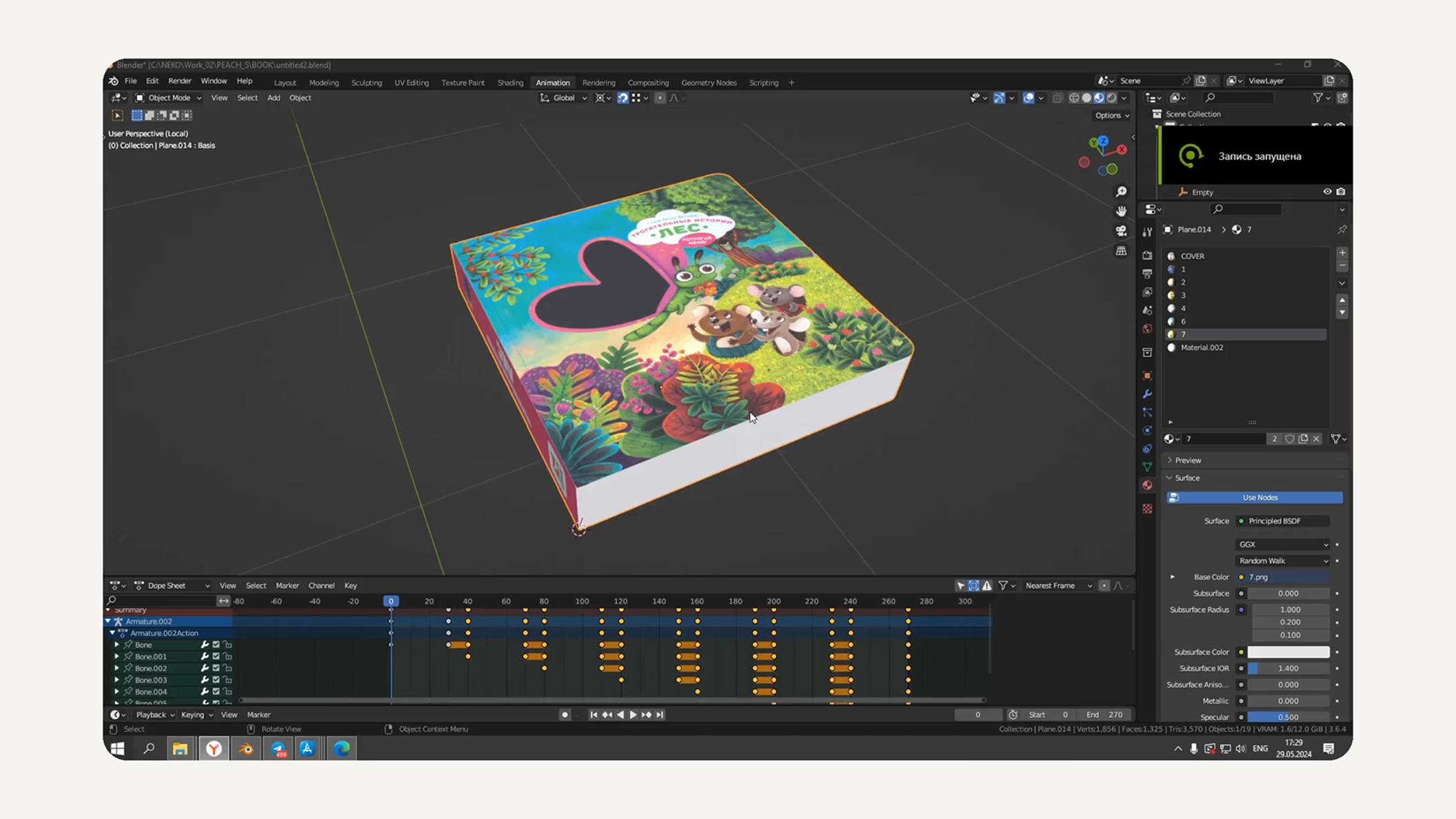The height and width of the screenshot is (819, 1456).
Task: Click the Subsurface Color white swatch
Action: pyautogui.click(x=1288, y=651)
